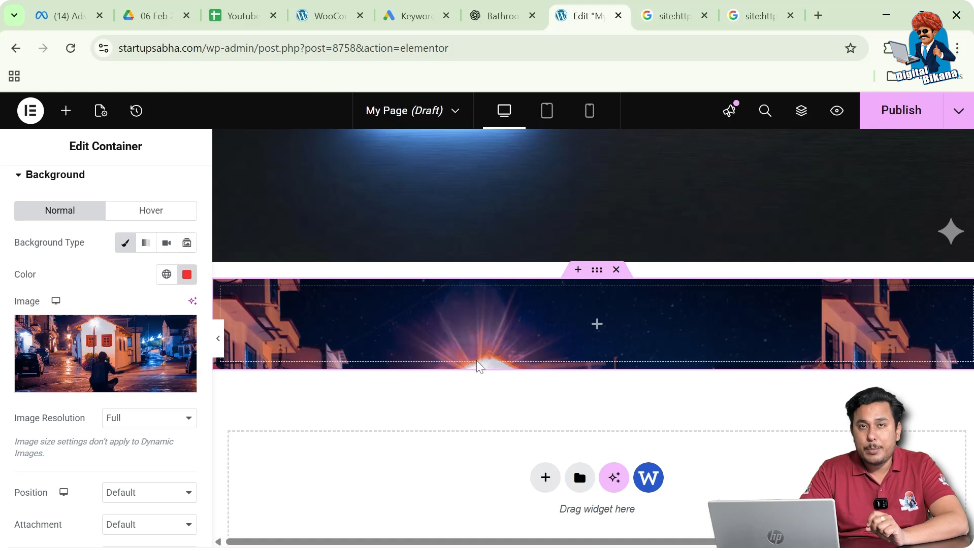Click the Publish button
The width and height of the screenshot is (974, 551).
coord(901,111)
